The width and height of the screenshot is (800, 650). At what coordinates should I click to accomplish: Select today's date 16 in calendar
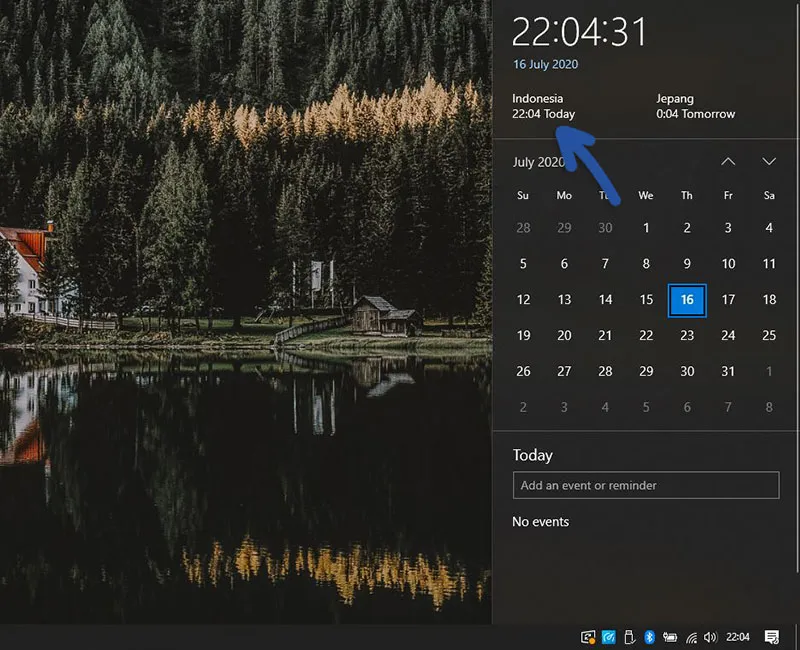pos(687,300)
